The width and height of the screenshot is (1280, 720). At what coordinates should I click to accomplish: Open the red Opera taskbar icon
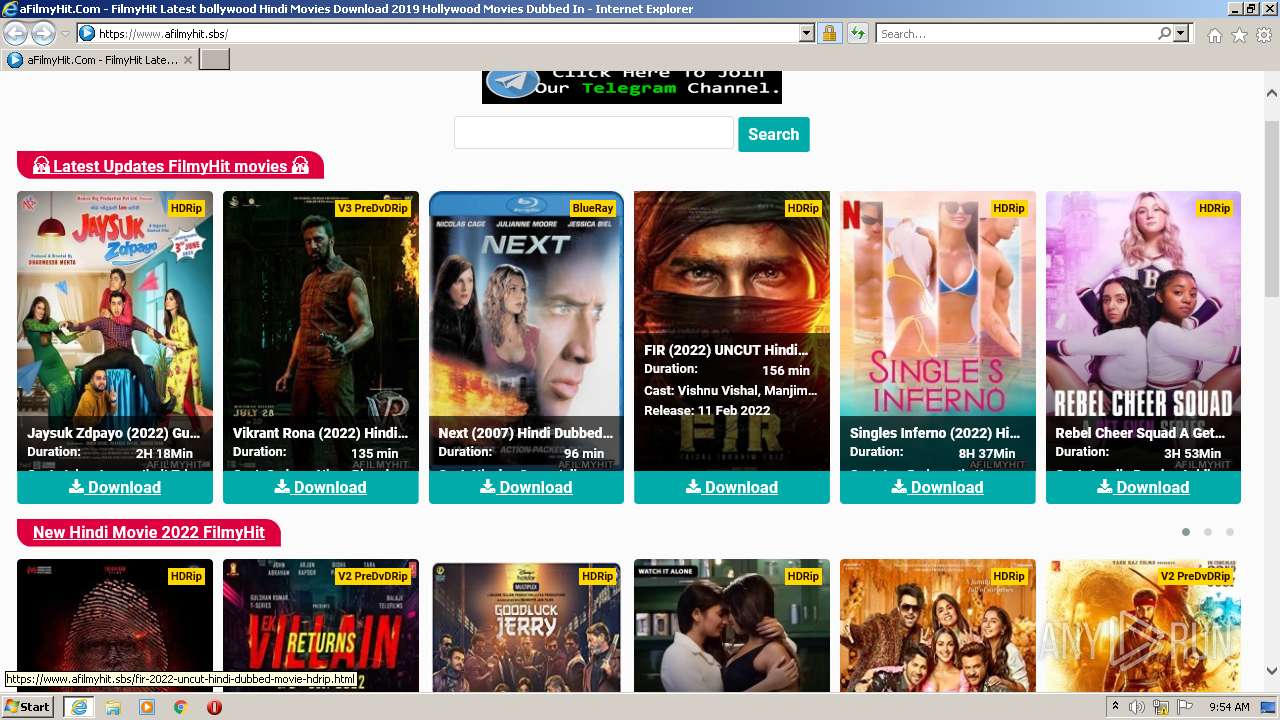point(214,707)
